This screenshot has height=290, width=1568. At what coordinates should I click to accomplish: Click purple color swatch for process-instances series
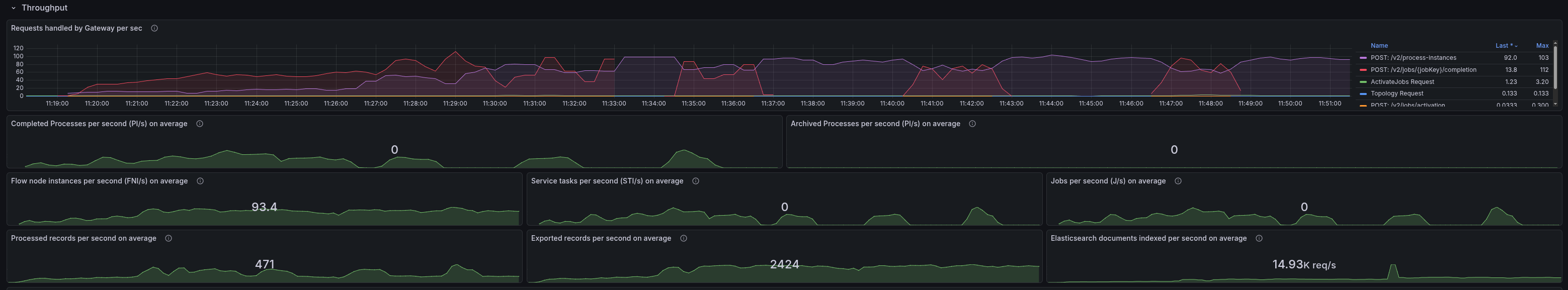click(1363, 58)
